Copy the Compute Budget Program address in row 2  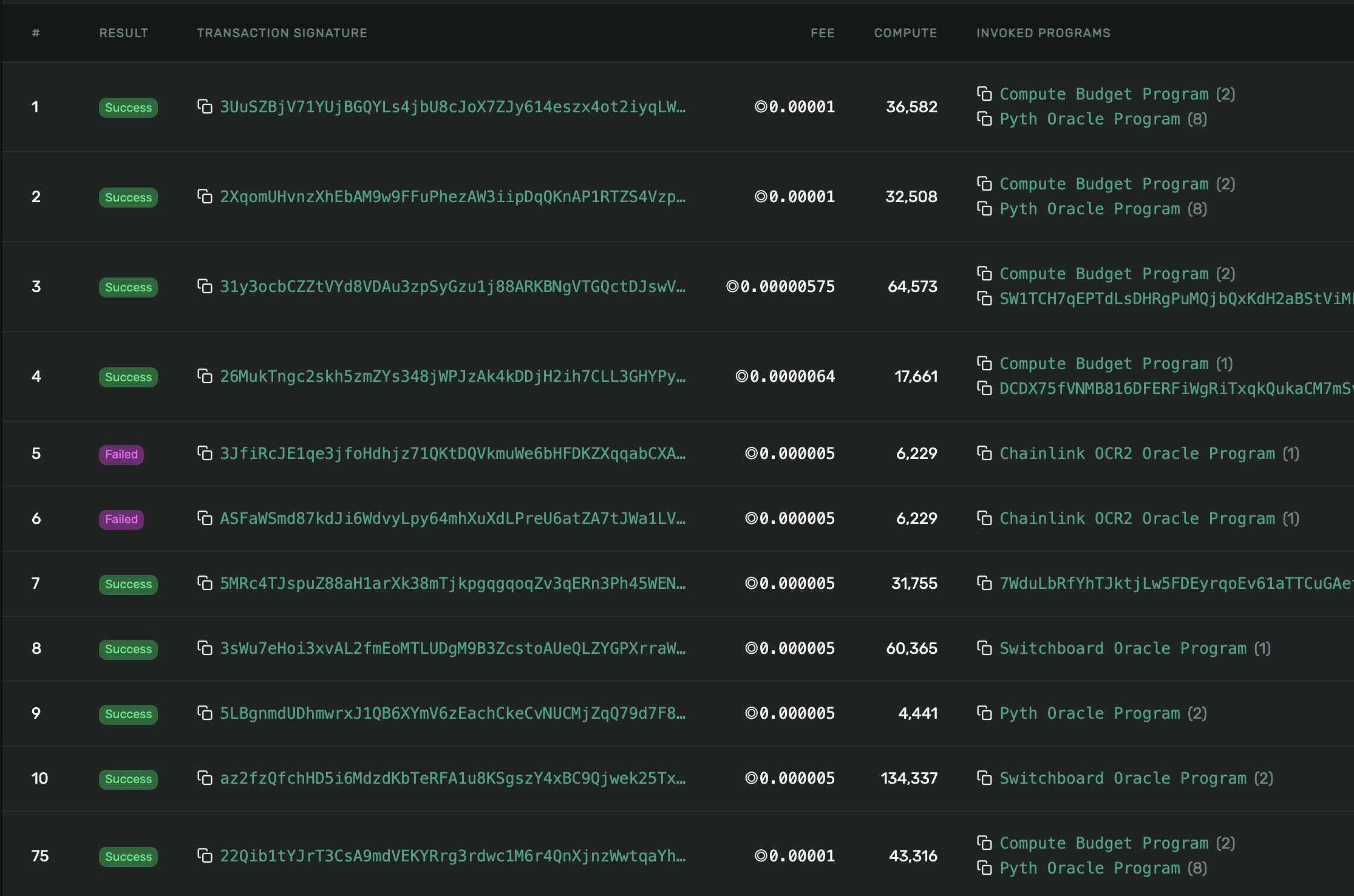(984, 183)
